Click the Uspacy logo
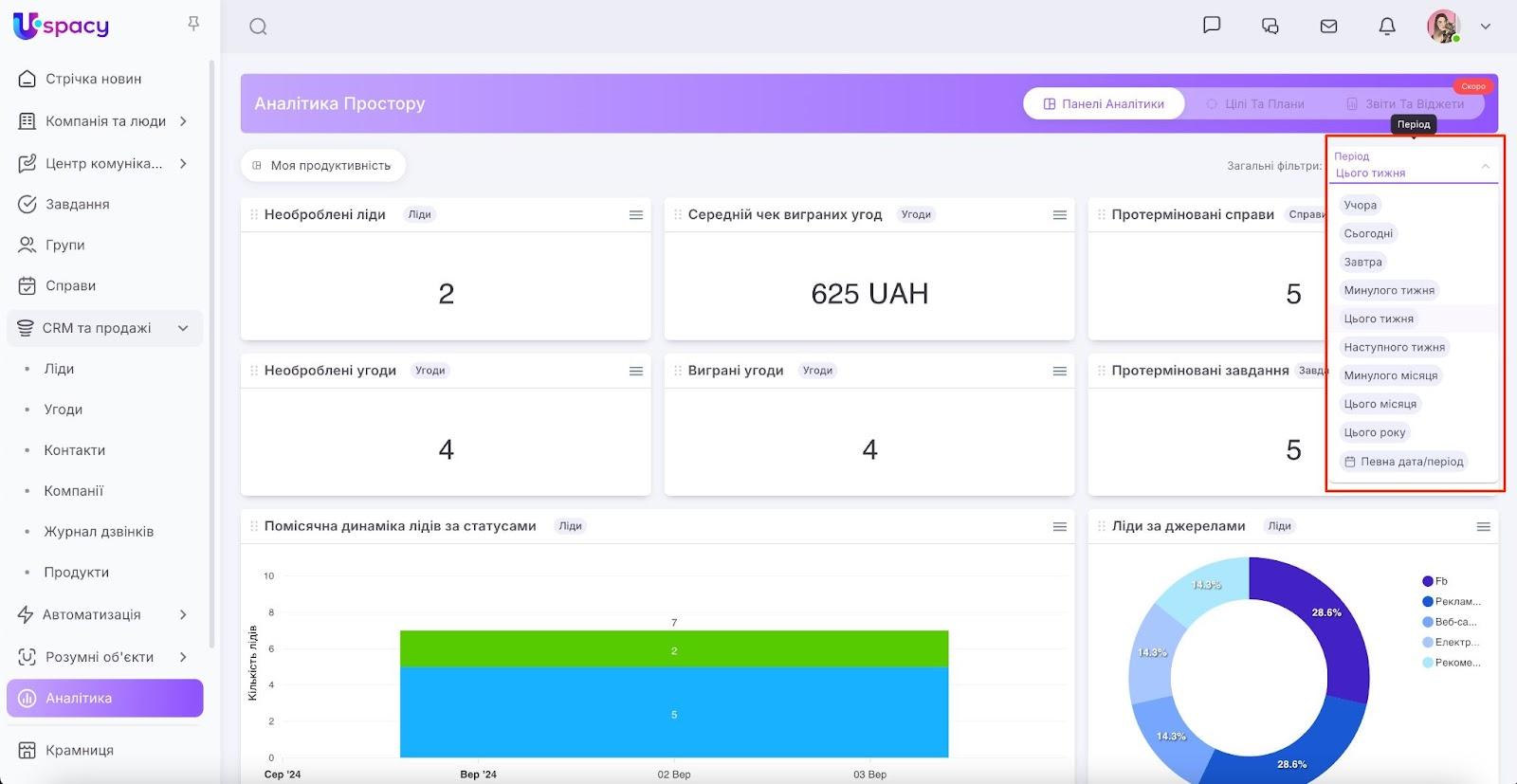 (x=62, y=26)
